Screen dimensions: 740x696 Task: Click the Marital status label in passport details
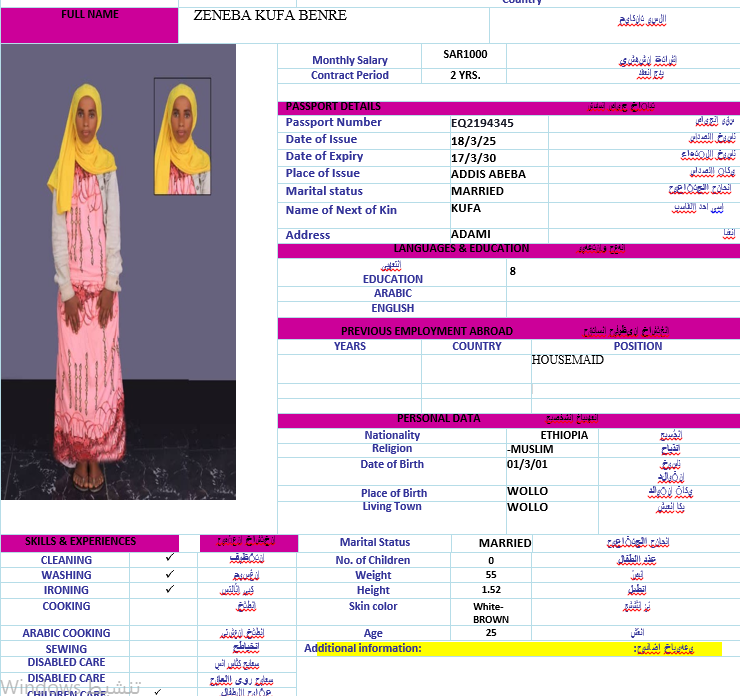(324, 191)
